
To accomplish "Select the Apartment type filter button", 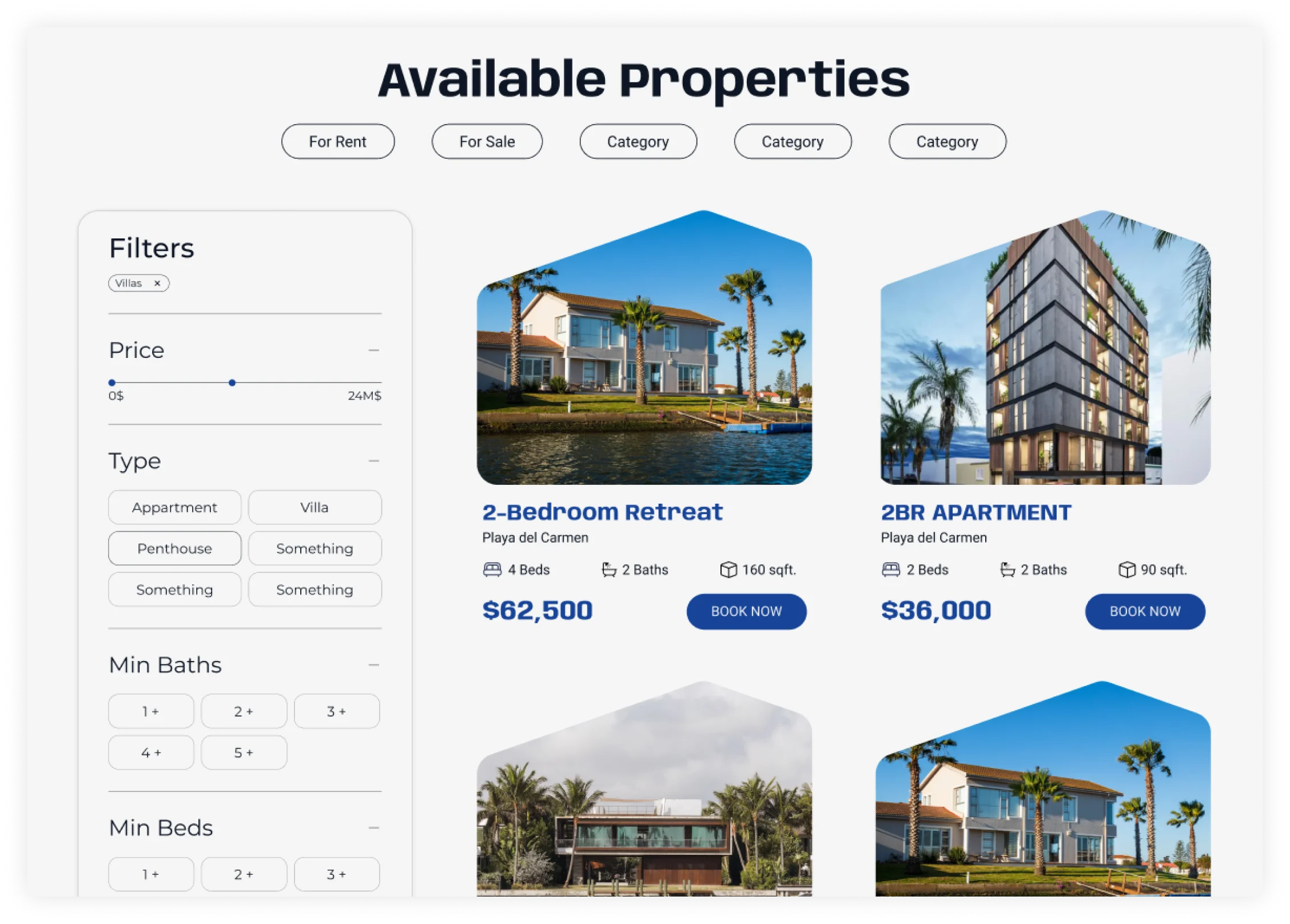I will click(174, 507).
